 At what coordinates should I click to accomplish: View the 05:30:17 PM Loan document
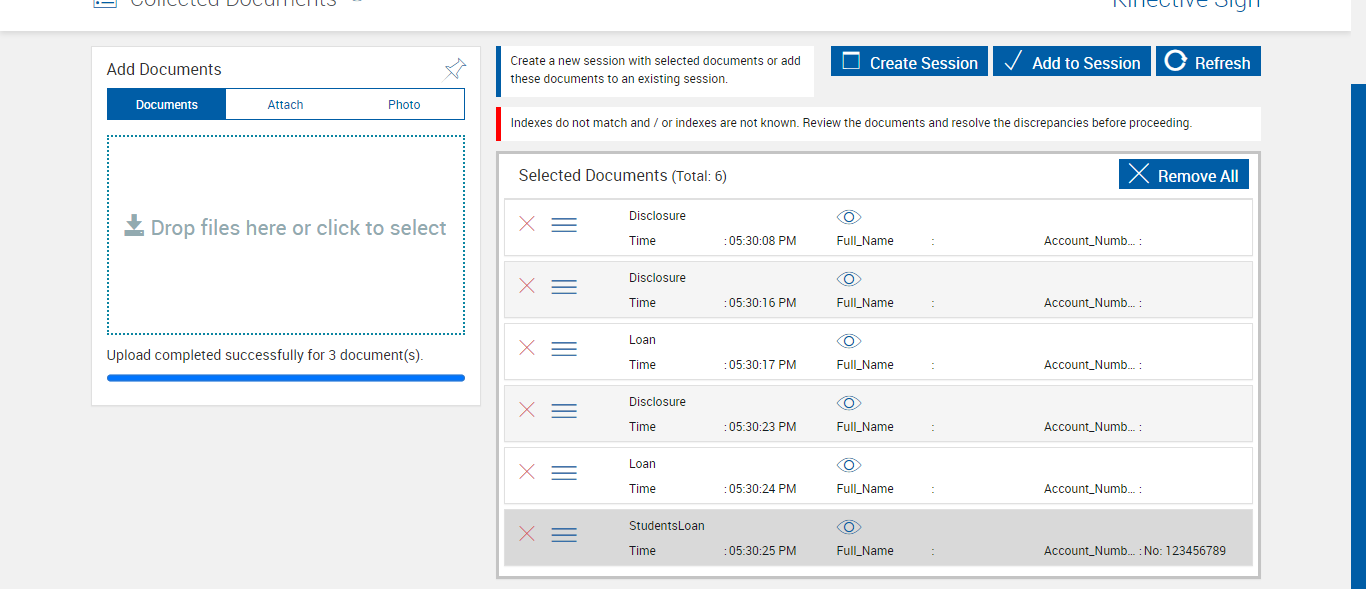849,341
